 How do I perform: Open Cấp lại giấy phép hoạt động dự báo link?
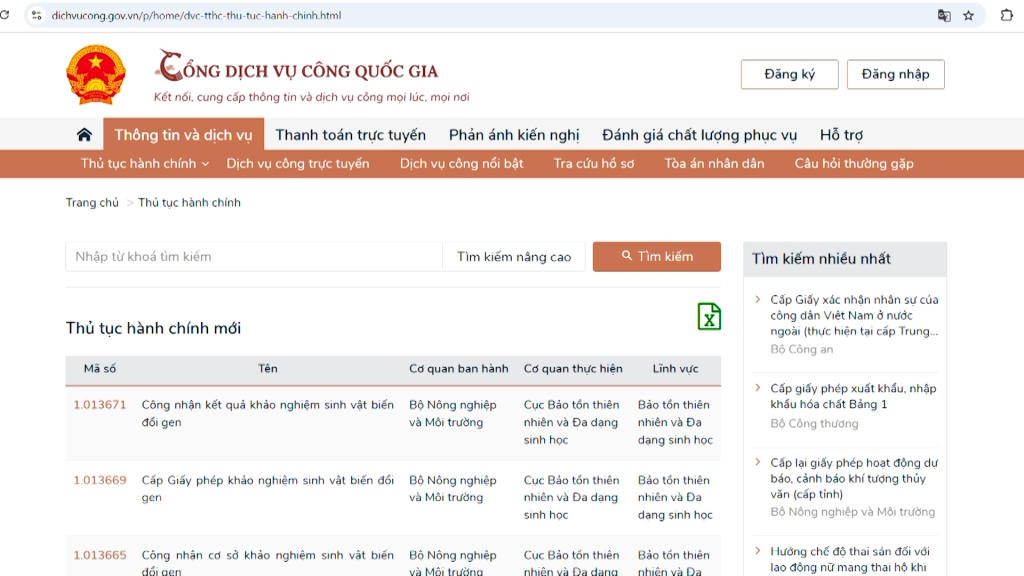click(x=854, y=479)
